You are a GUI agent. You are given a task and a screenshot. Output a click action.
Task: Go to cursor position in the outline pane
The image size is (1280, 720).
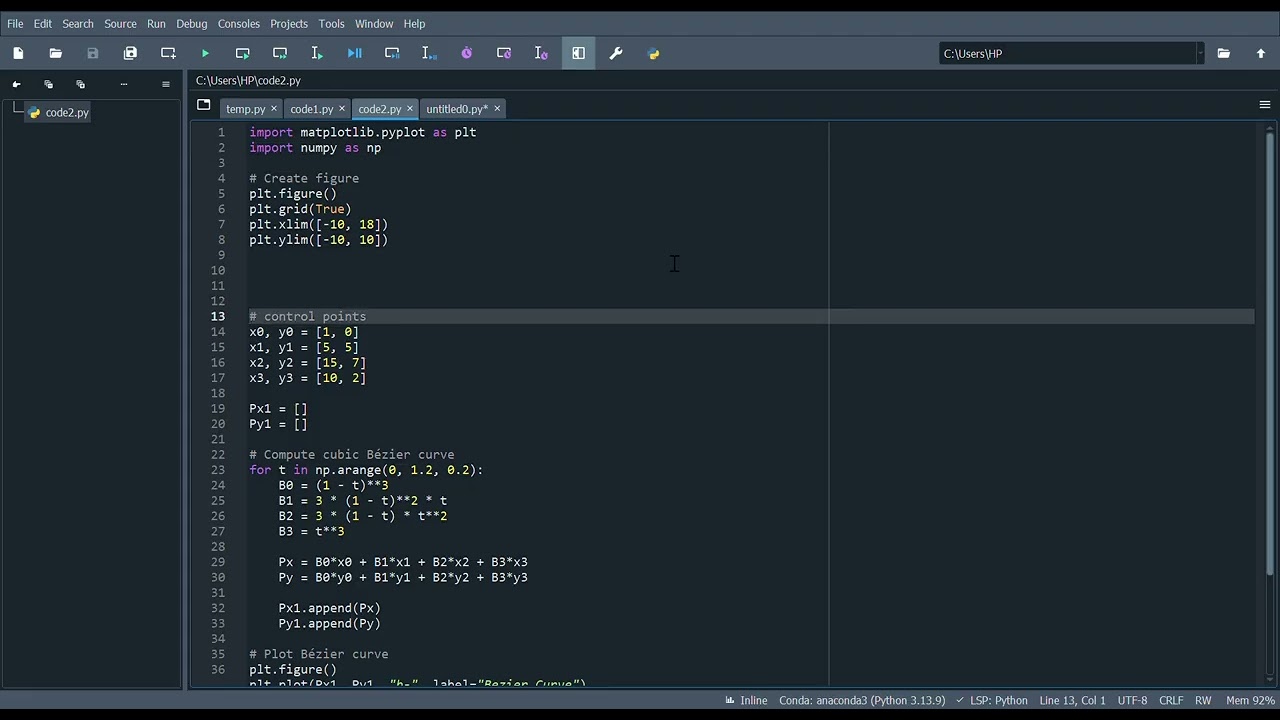16,84
